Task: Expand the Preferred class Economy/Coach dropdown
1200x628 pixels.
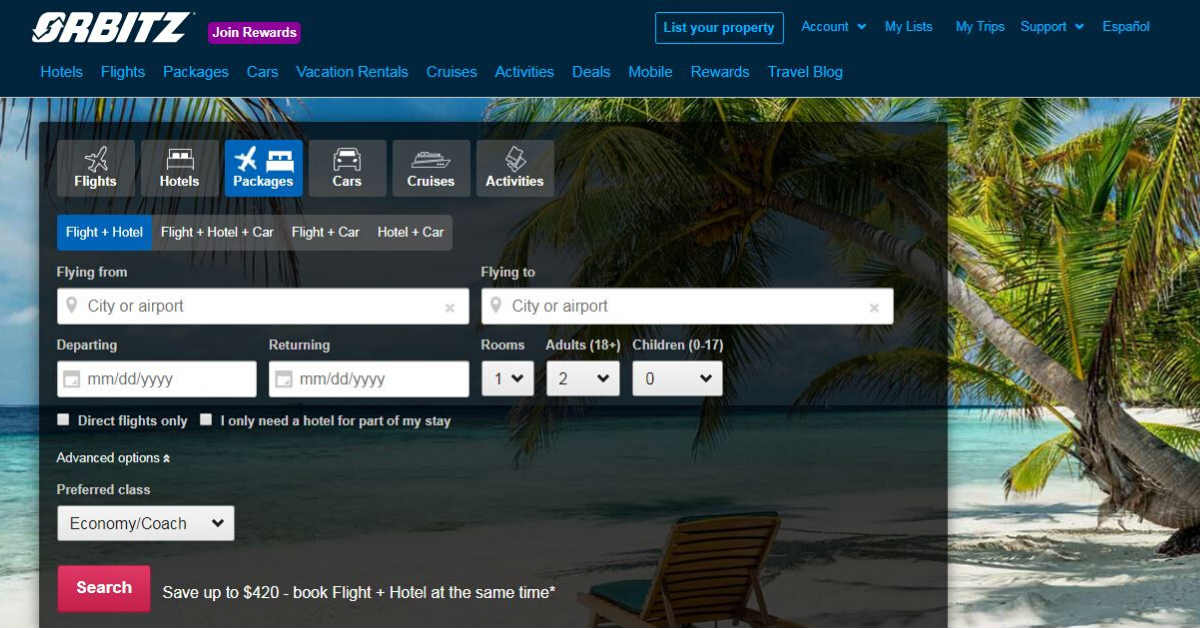Action: [x=146, y=523]
